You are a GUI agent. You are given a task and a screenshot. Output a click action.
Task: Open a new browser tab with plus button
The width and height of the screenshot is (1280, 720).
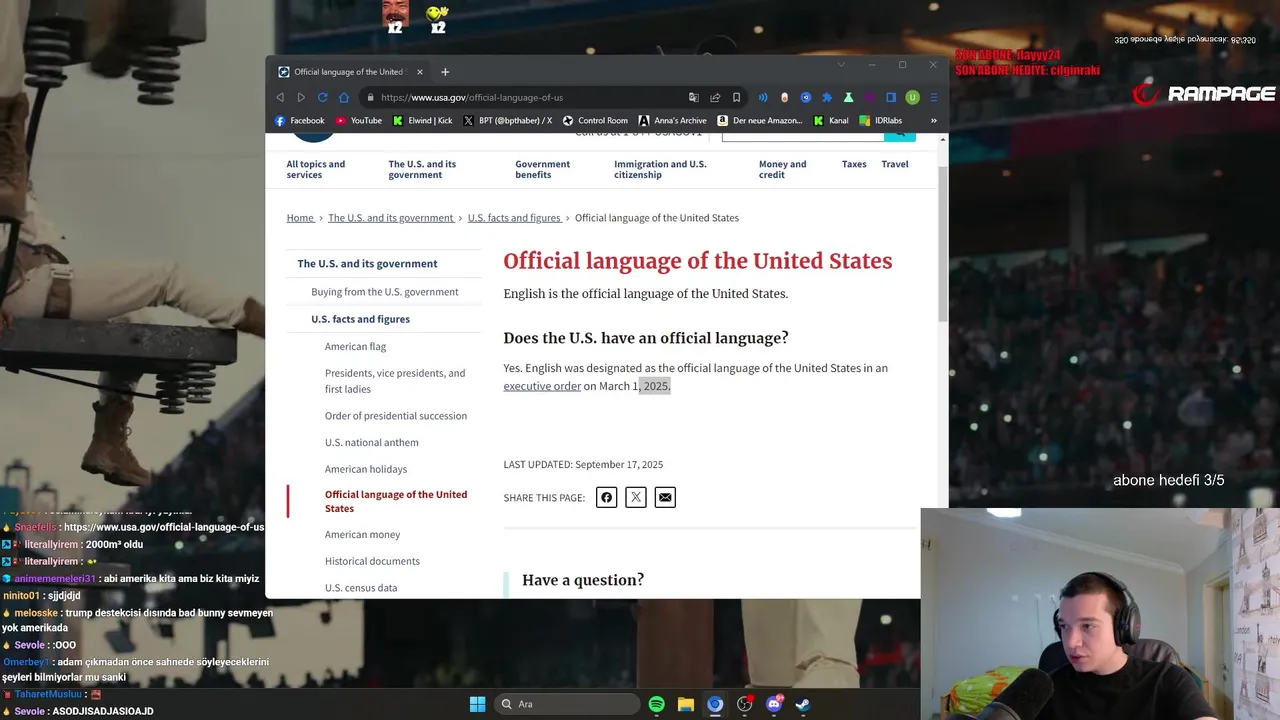[x=445, y=72]
